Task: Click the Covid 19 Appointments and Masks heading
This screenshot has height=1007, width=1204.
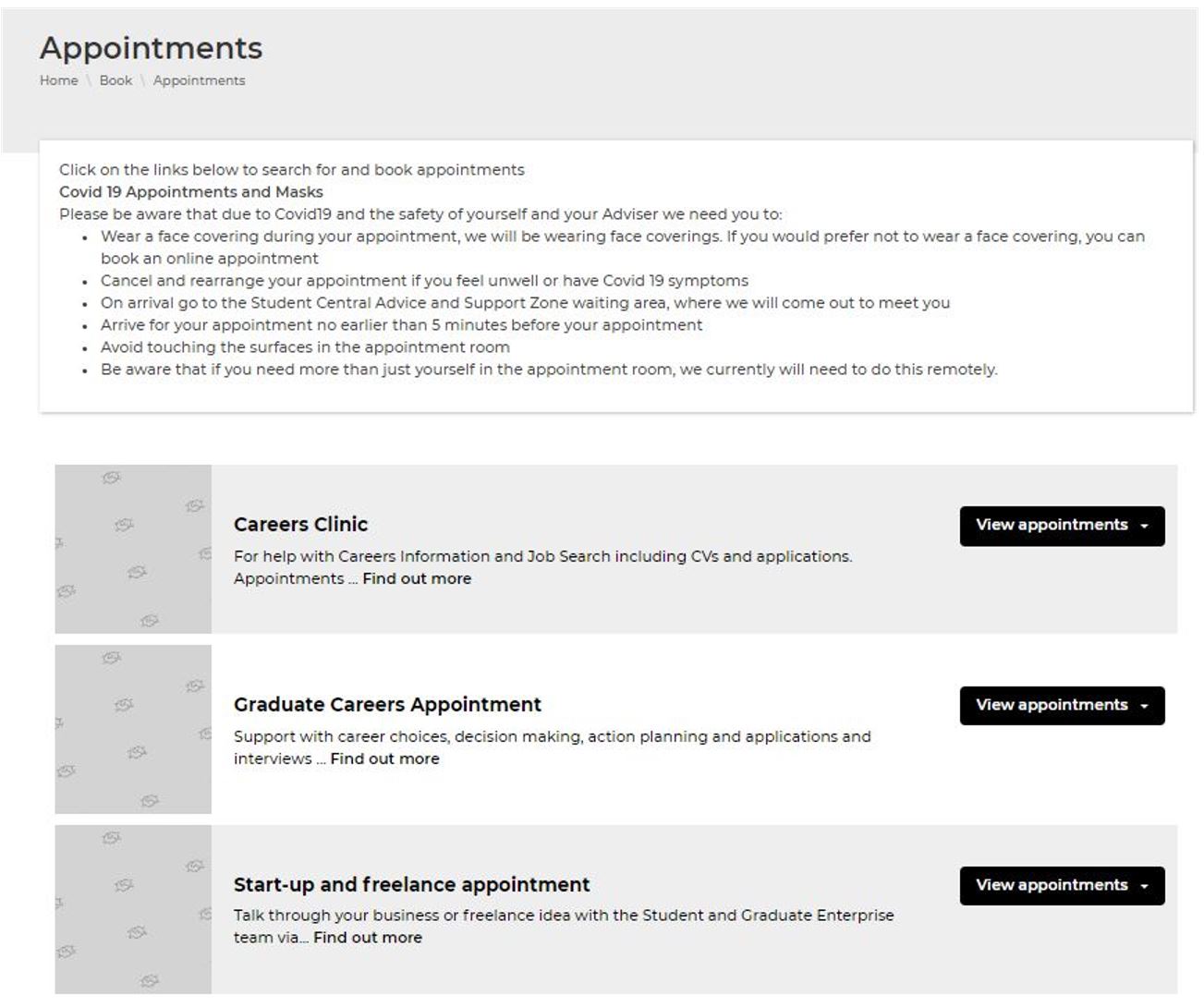Action: [191, 192]
